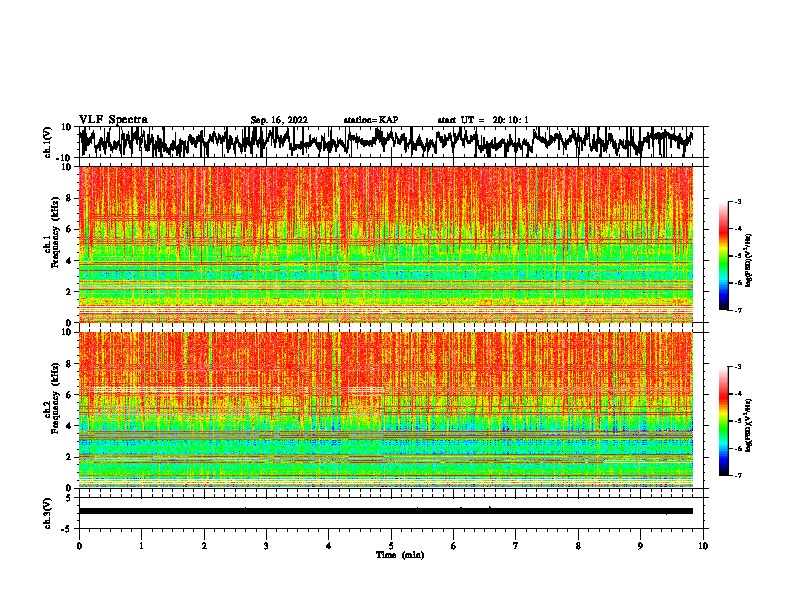Click the ch.2 color bar log(PSD) label
Image resolution: width=792 pixels, height=612 pixels.
point(748,426)
